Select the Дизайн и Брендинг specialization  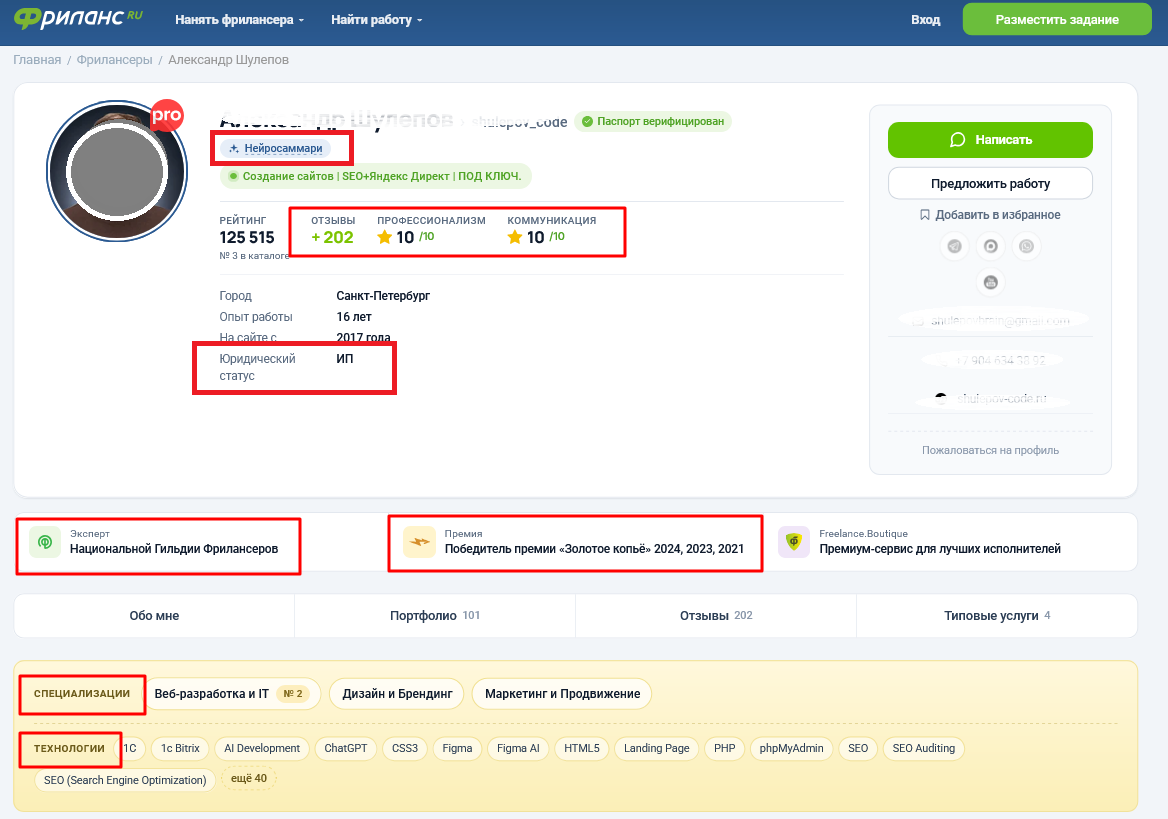[x=397, y=694]
